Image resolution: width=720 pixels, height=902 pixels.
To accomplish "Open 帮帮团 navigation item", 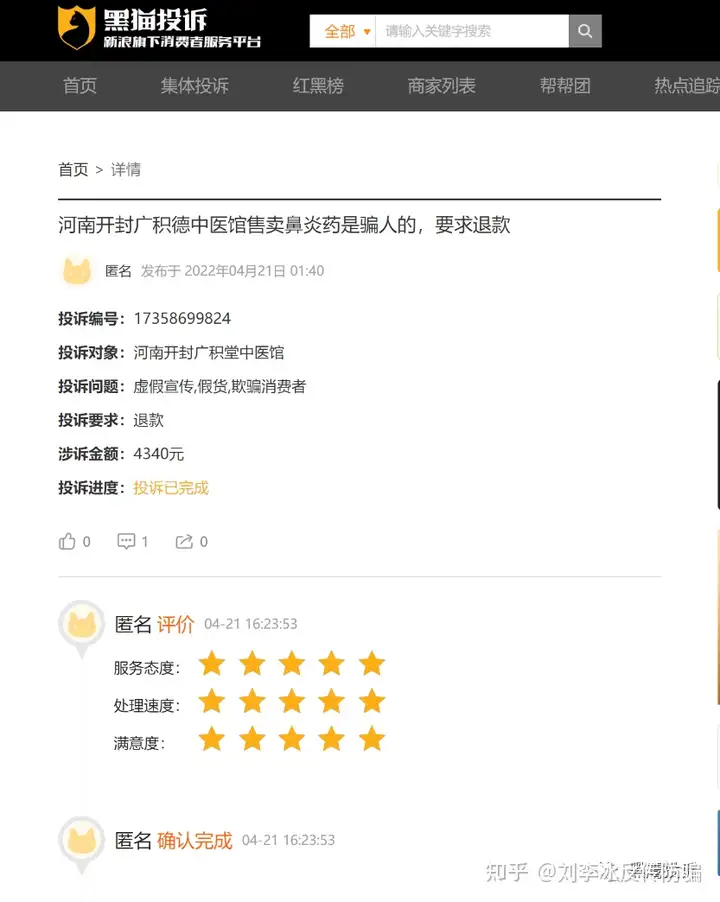I will [565, 86].
